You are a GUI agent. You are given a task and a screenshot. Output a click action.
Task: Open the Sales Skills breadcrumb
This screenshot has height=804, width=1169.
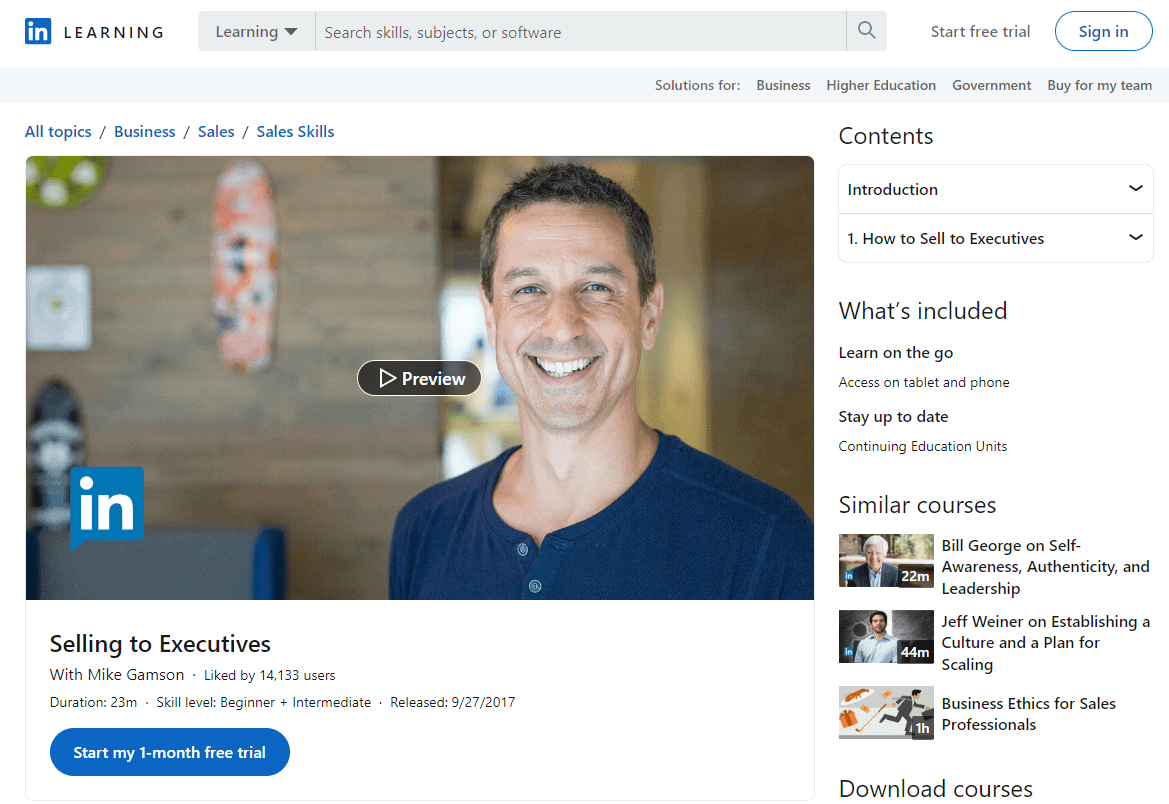point(295,132)
